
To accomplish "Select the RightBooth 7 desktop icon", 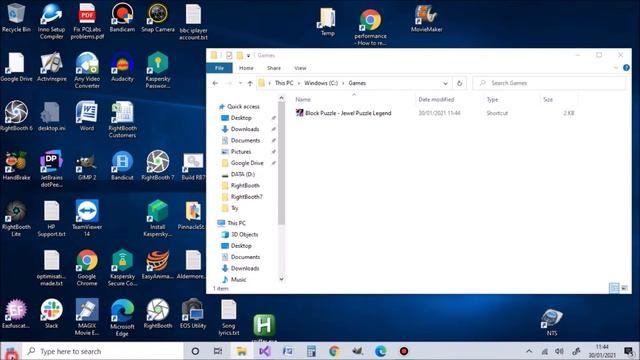I will pos(158,165).
